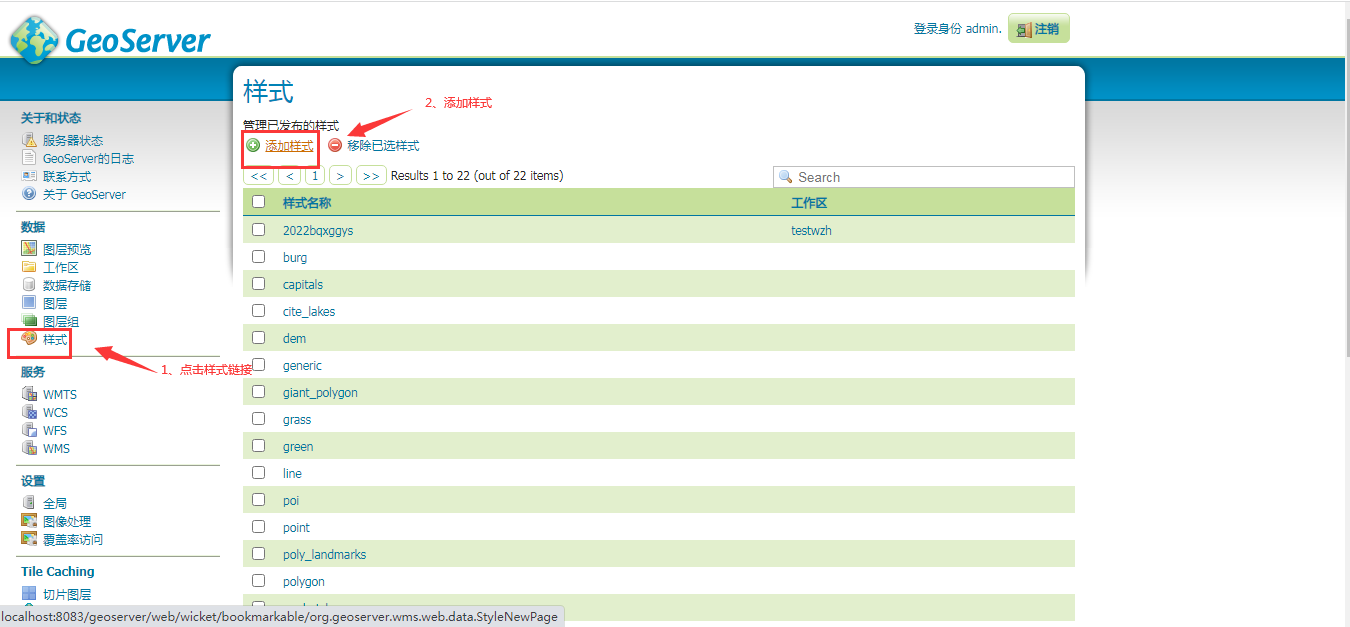Click the styles (样式) palette icon
1350x627 pixels.
click(x=29, y=339)
